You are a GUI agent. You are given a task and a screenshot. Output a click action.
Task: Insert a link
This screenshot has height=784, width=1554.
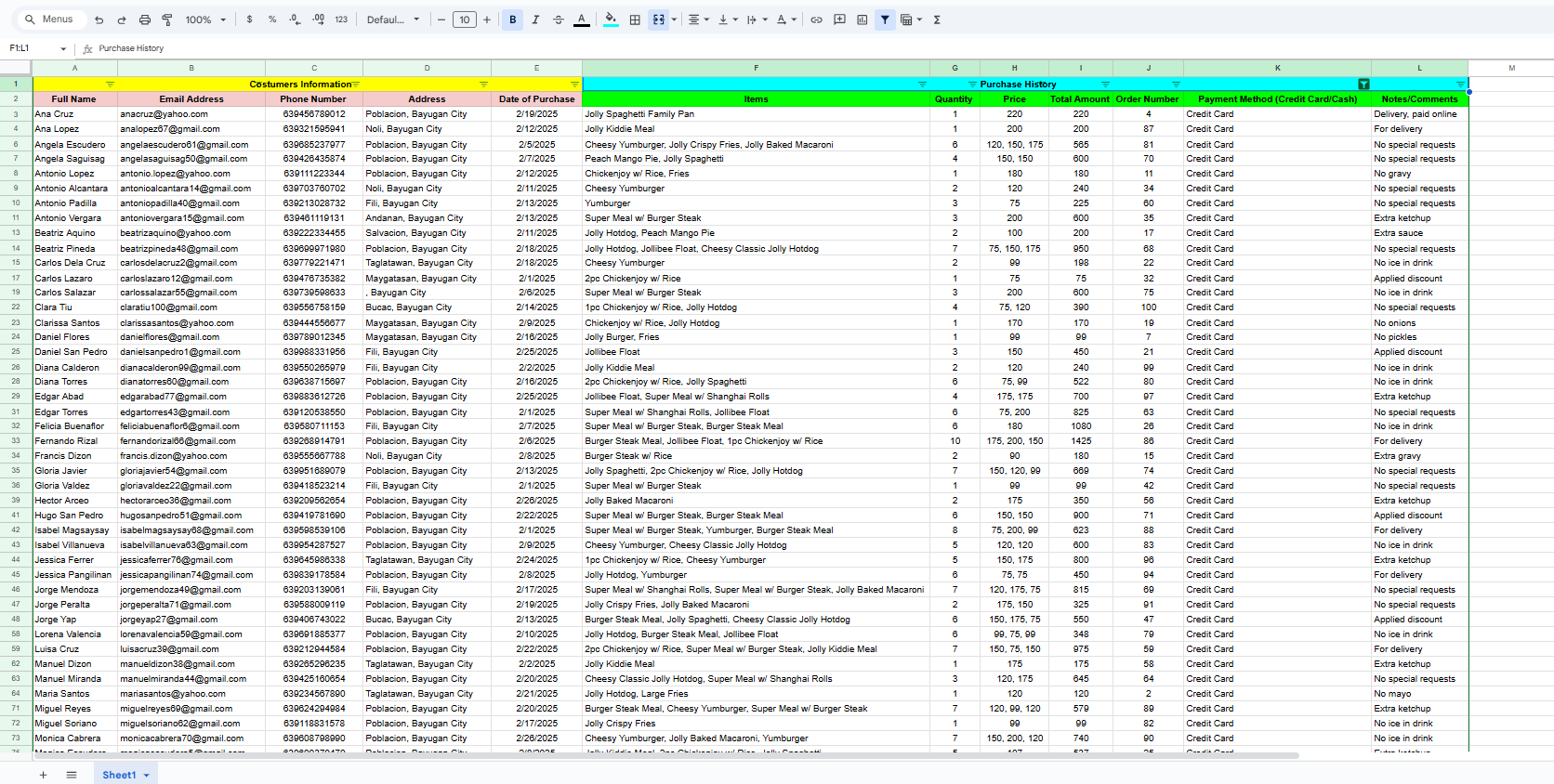pyautogui.click(x=816, y=20)
